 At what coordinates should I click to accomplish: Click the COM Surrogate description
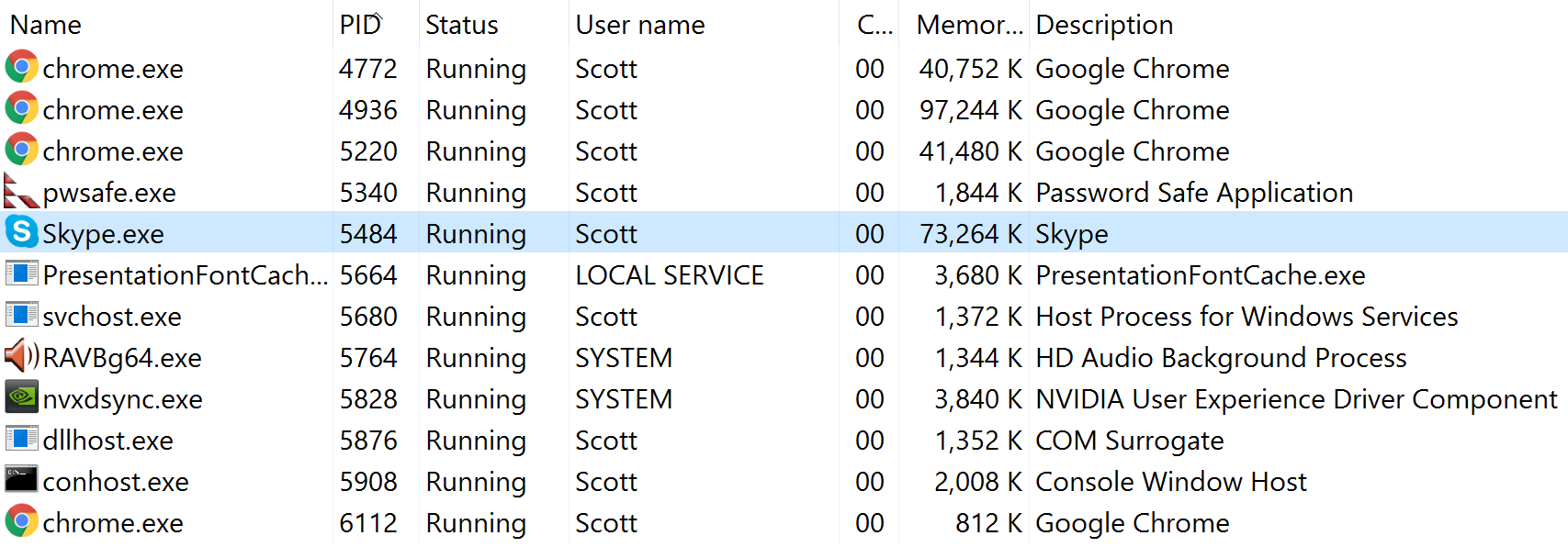pyautogui.click(x=1130, y=441)
